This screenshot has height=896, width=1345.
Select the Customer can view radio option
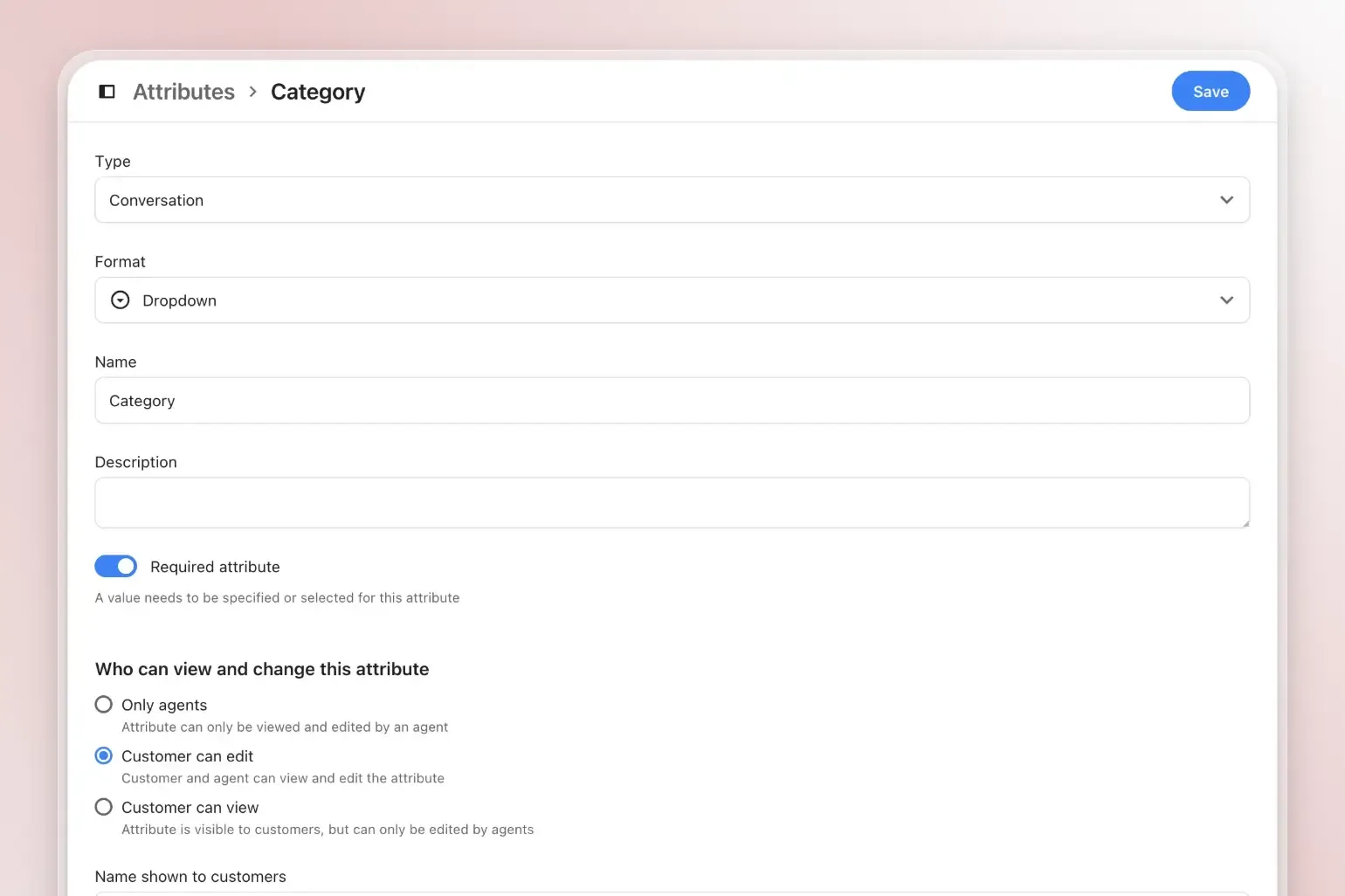click(104, 808)
